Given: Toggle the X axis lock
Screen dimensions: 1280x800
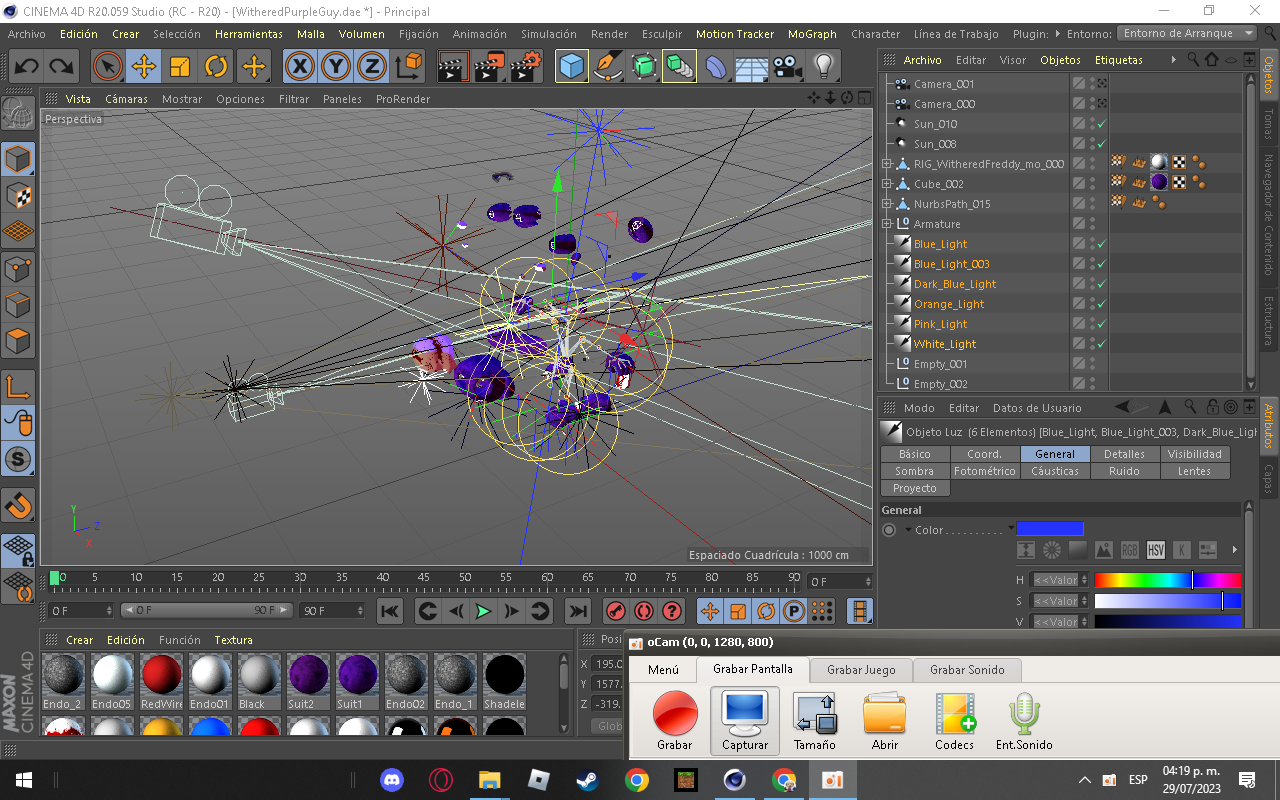Looking at the screenshot, I should coord(299,67).
